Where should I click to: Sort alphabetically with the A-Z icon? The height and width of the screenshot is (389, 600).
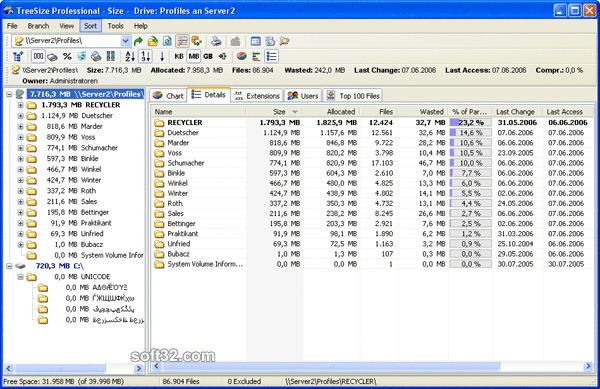[130, 57]
